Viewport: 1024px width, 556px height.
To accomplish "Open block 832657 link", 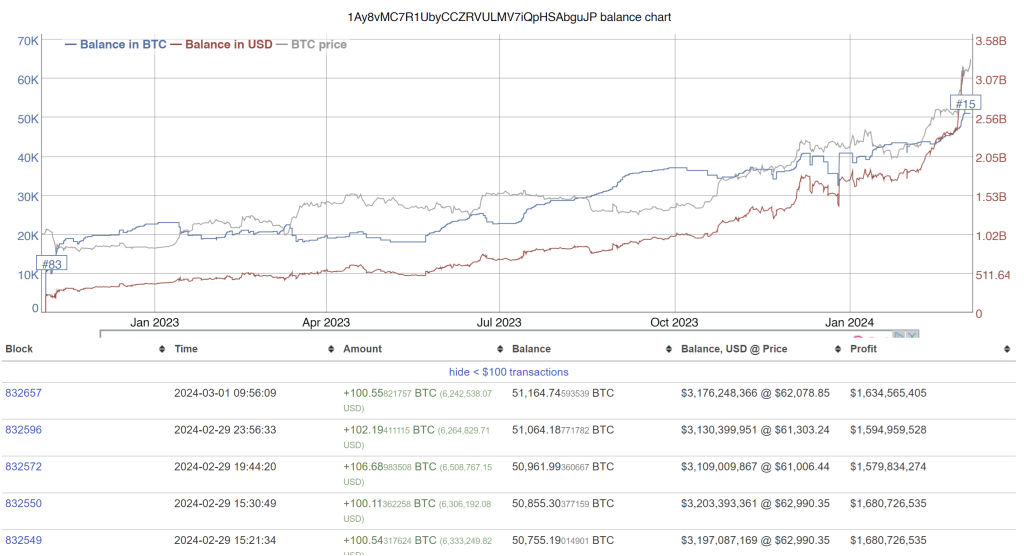I will pyautogui.click(x=24, y=393).
